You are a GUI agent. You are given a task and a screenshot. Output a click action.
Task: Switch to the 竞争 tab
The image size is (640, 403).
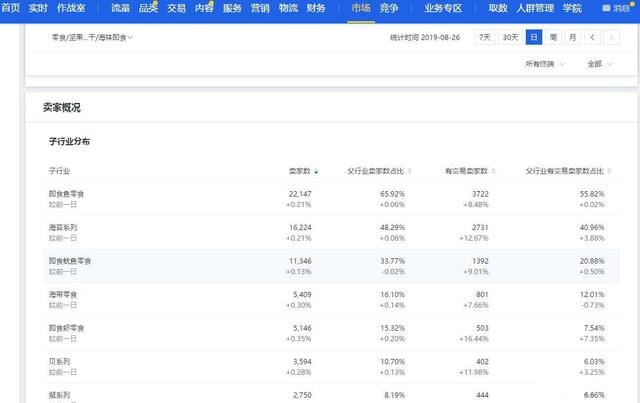[x=389, y=8]
